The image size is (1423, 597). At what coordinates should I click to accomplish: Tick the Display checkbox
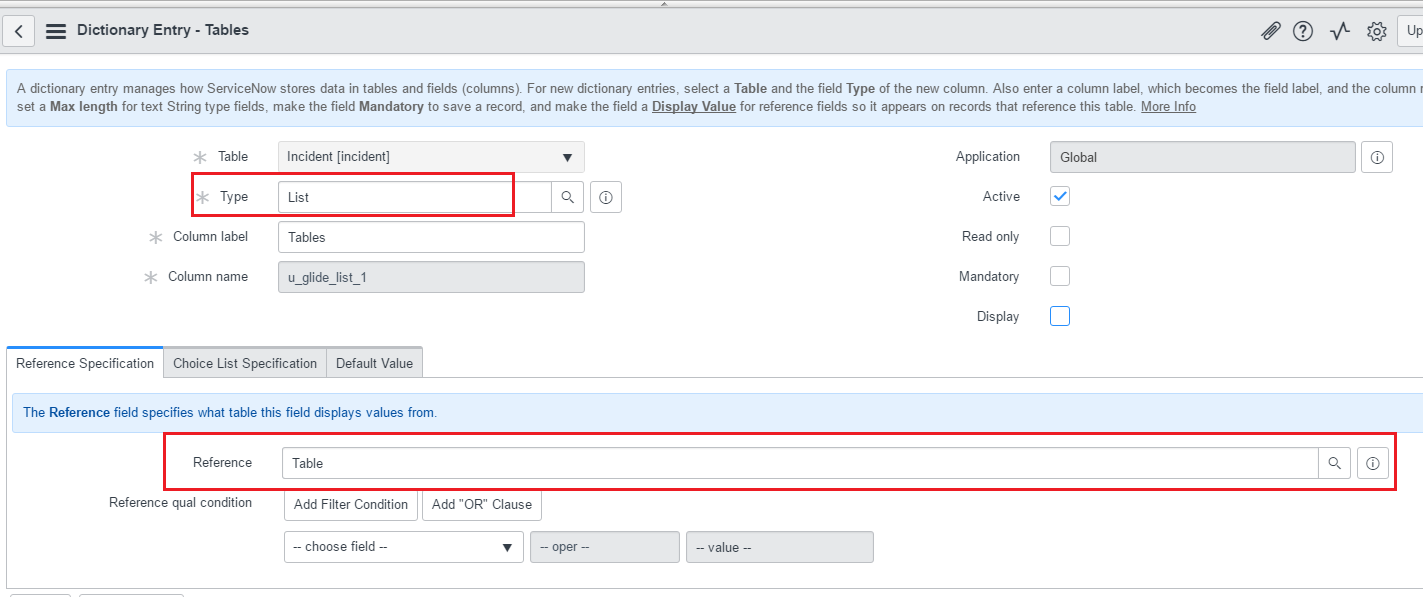(x=1060, y=316)
